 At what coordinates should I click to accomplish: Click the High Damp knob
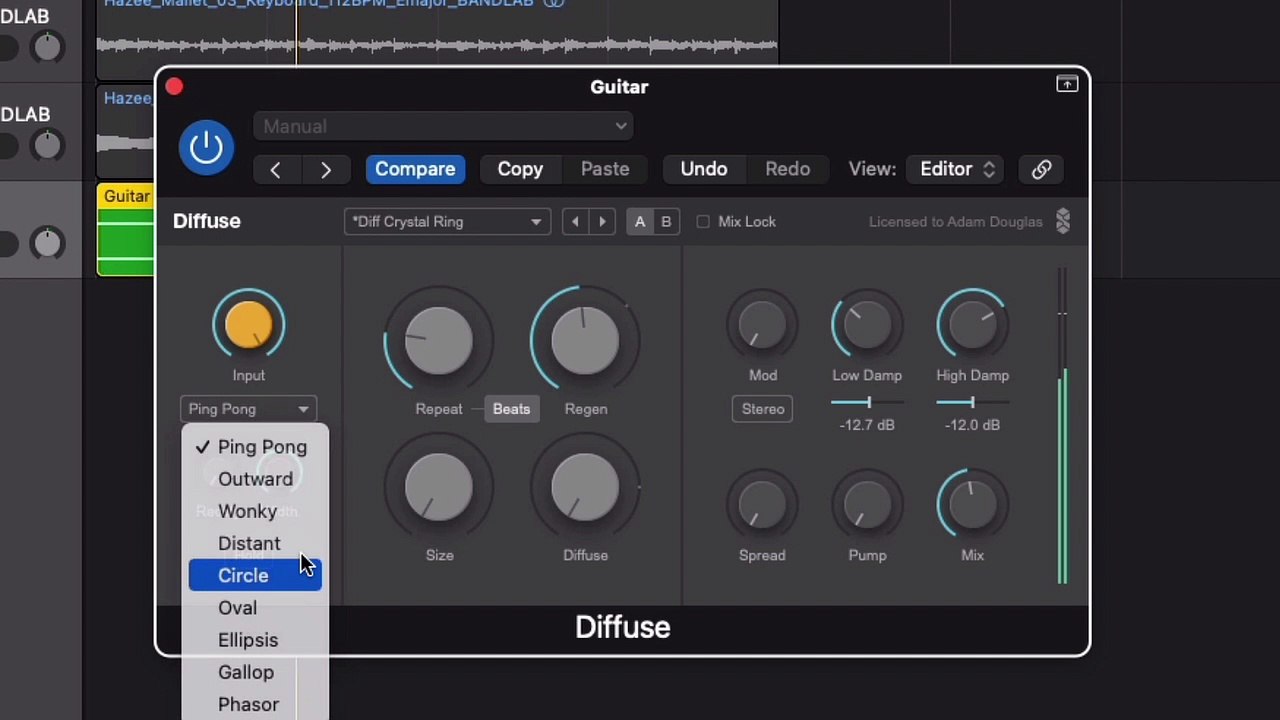point(972,325)
